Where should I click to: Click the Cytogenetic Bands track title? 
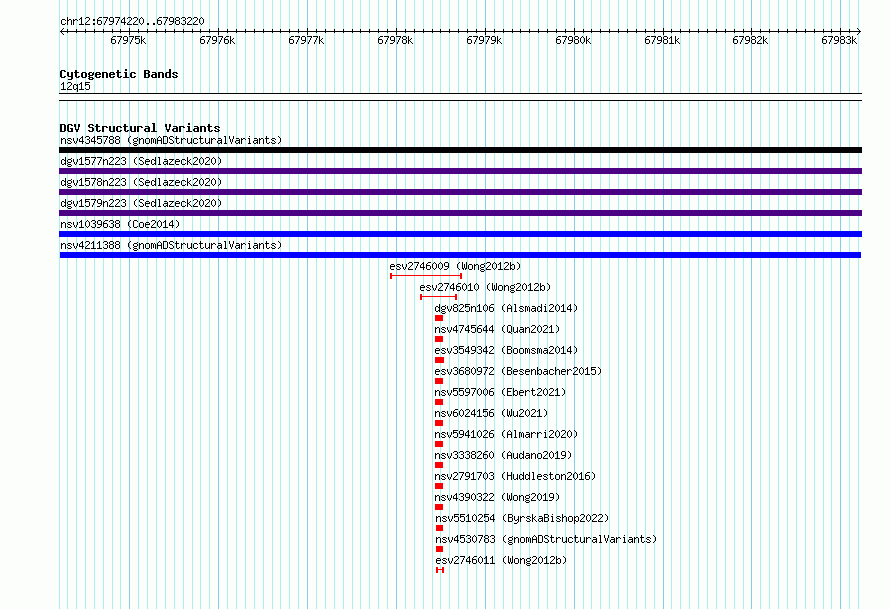click(119, 74)
